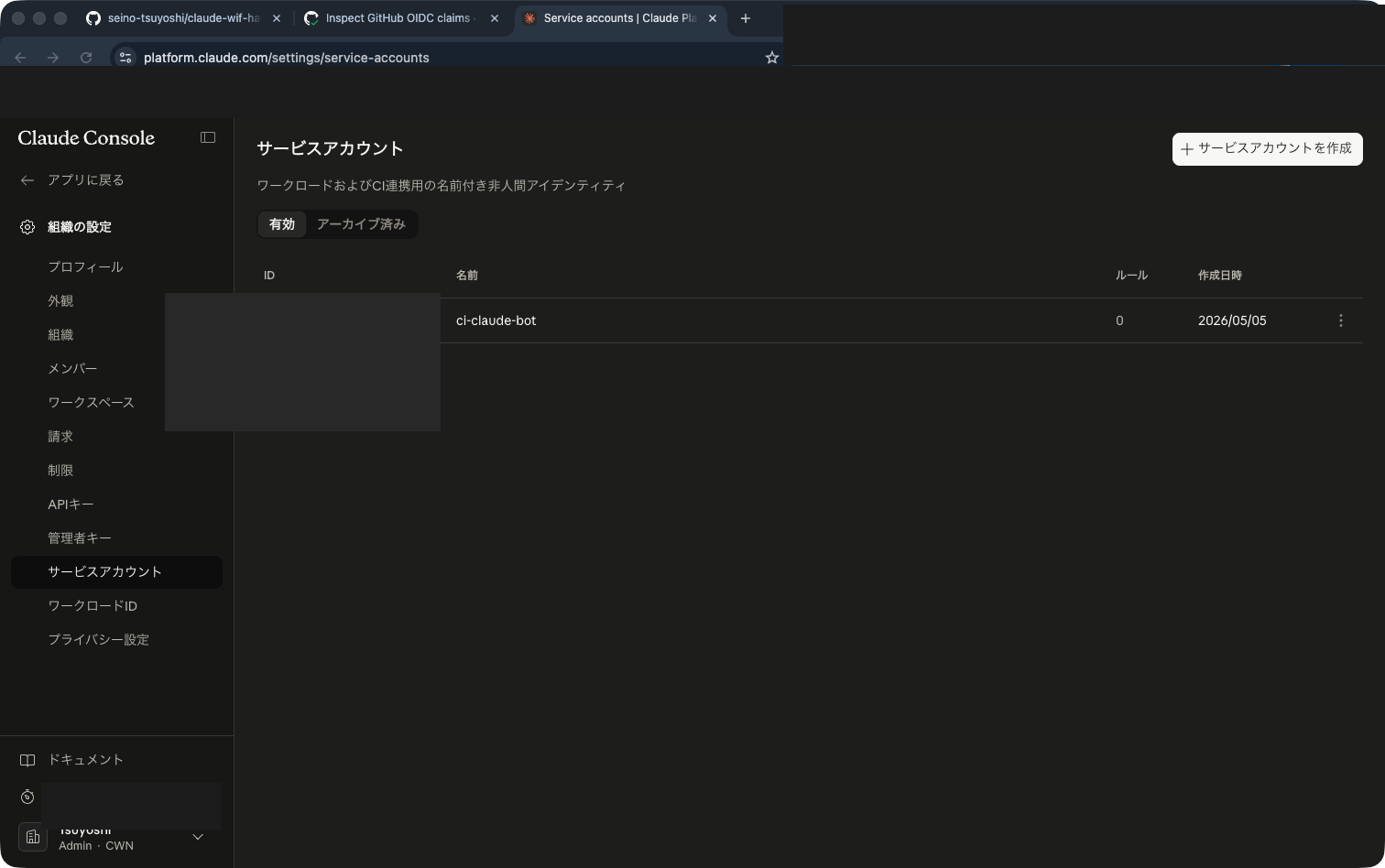Click the サービスアカウントを作成 button

[1268, 149]
